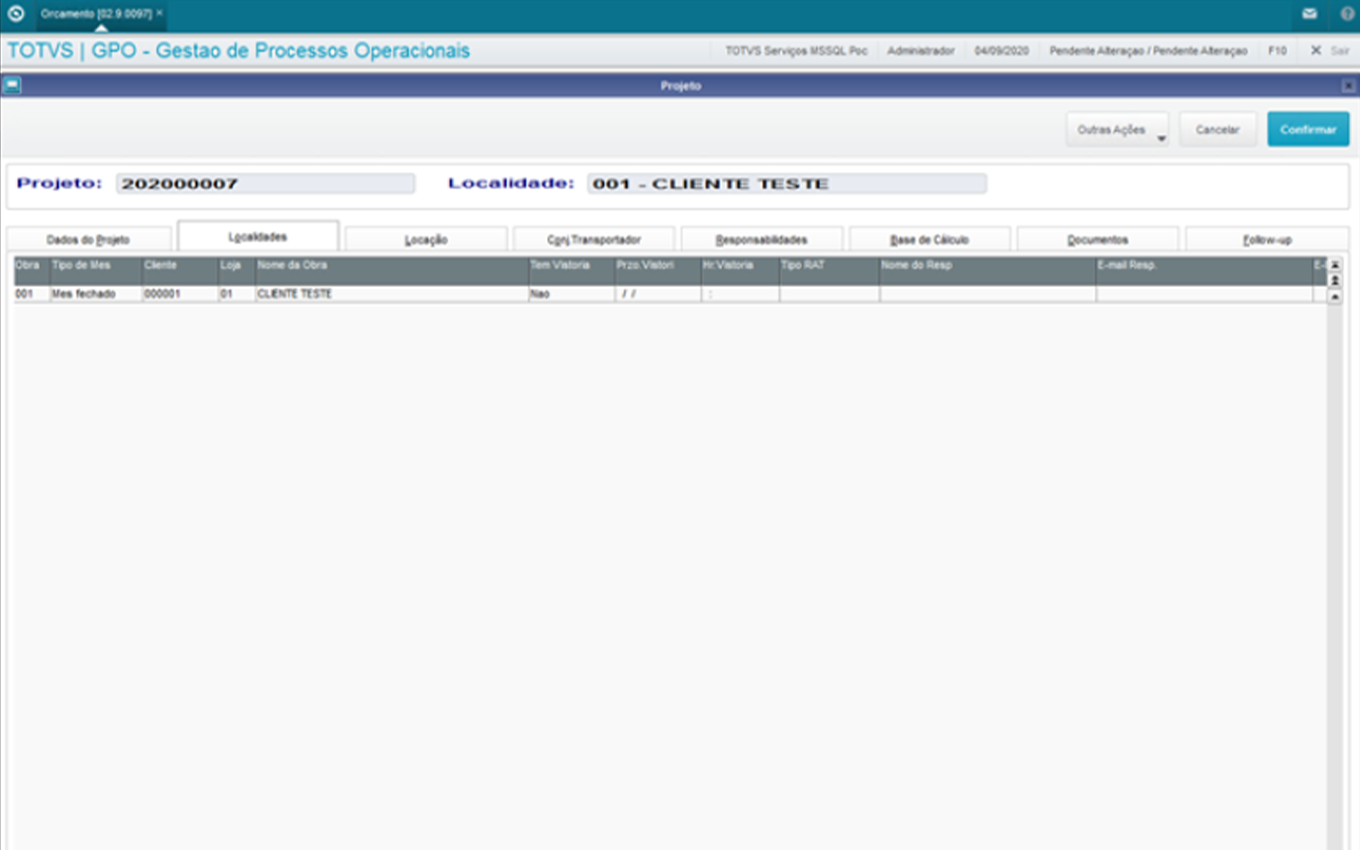Click the page-up double arrow in grid
Viewport: 1360px width, 850px height.
pos(1334,281)
